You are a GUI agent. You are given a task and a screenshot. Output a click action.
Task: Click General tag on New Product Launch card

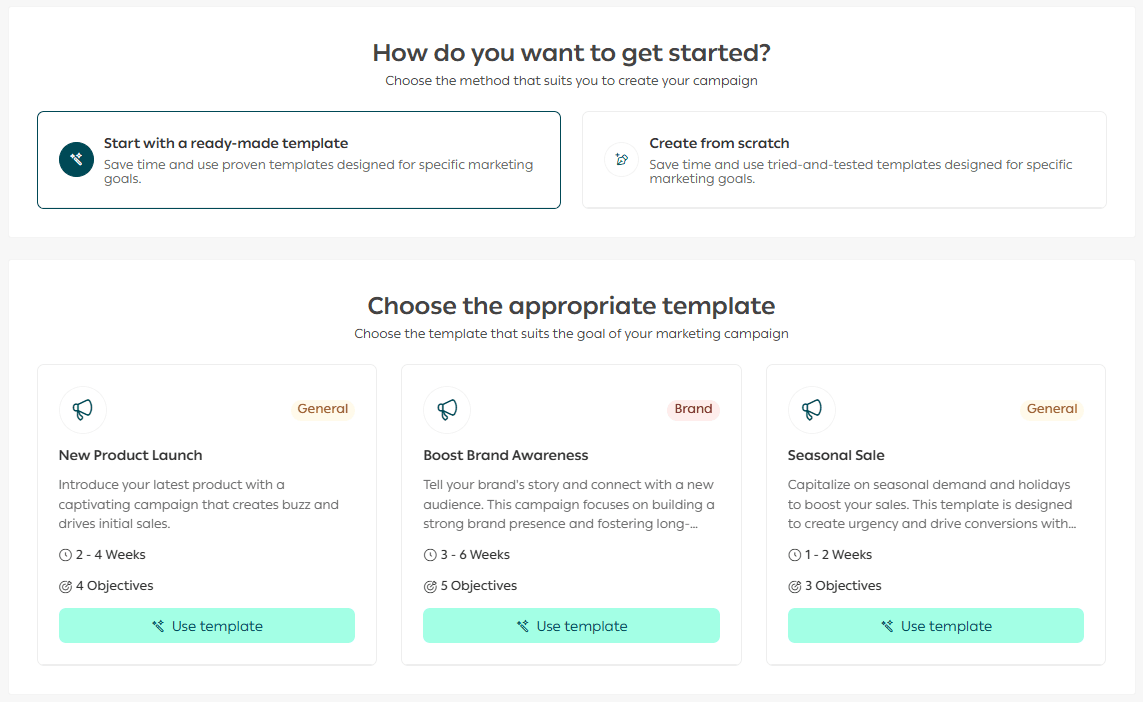click(x=323, y=409)
